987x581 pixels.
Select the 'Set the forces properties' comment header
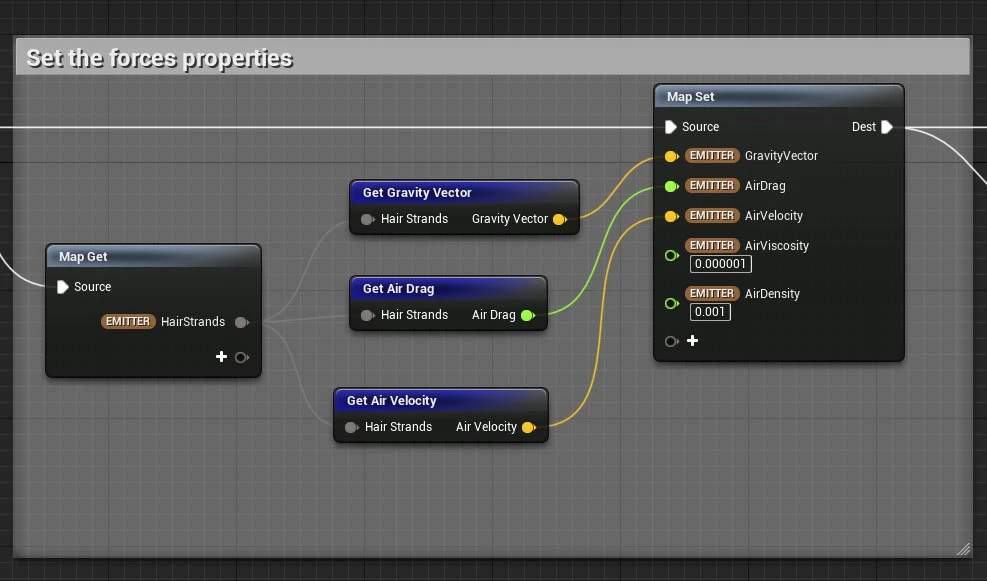[492, 57]
